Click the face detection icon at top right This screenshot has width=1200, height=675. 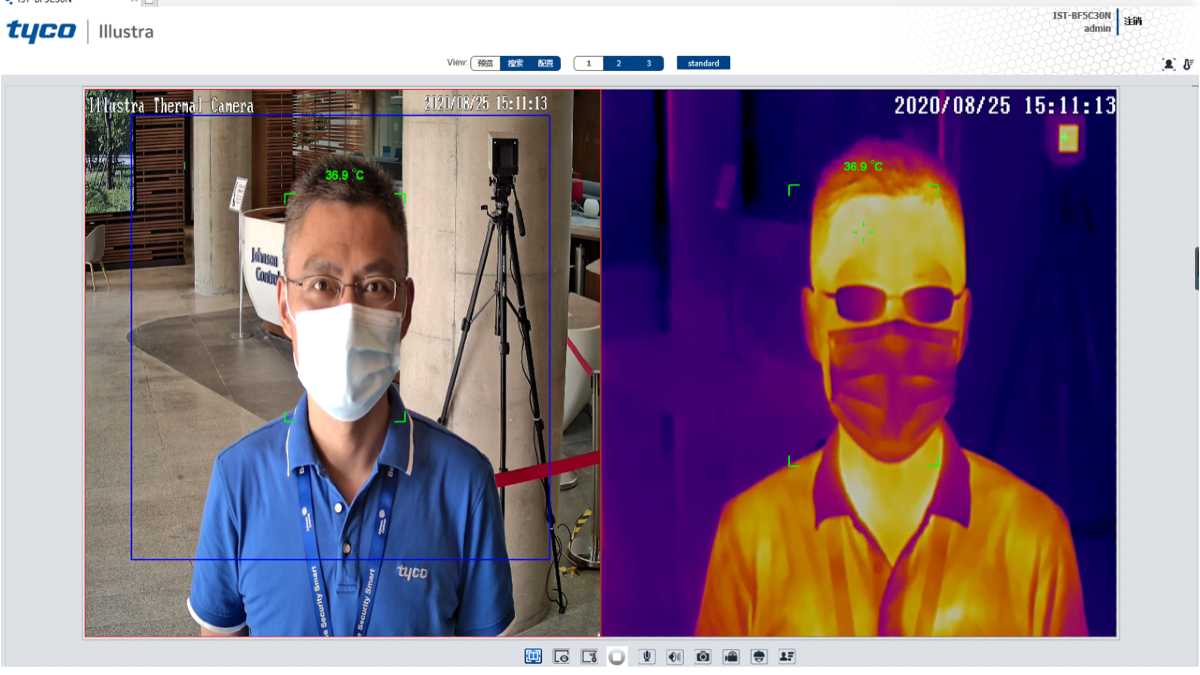pos(1168,64)
